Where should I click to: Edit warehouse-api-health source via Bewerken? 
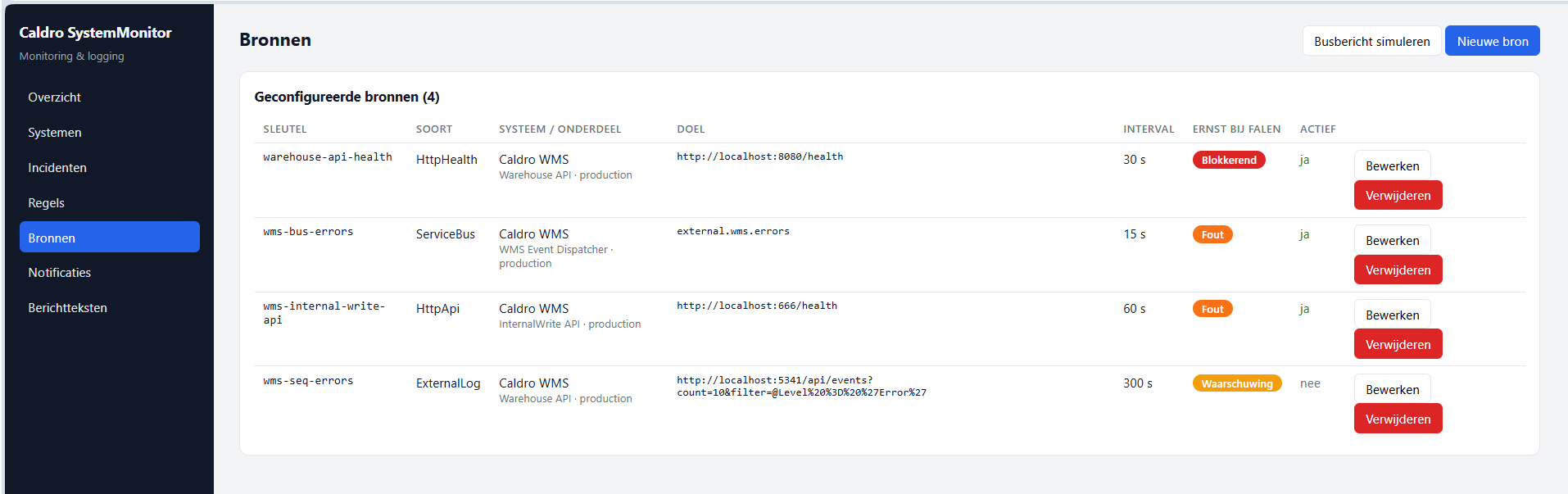click(x=1392, y=165)
